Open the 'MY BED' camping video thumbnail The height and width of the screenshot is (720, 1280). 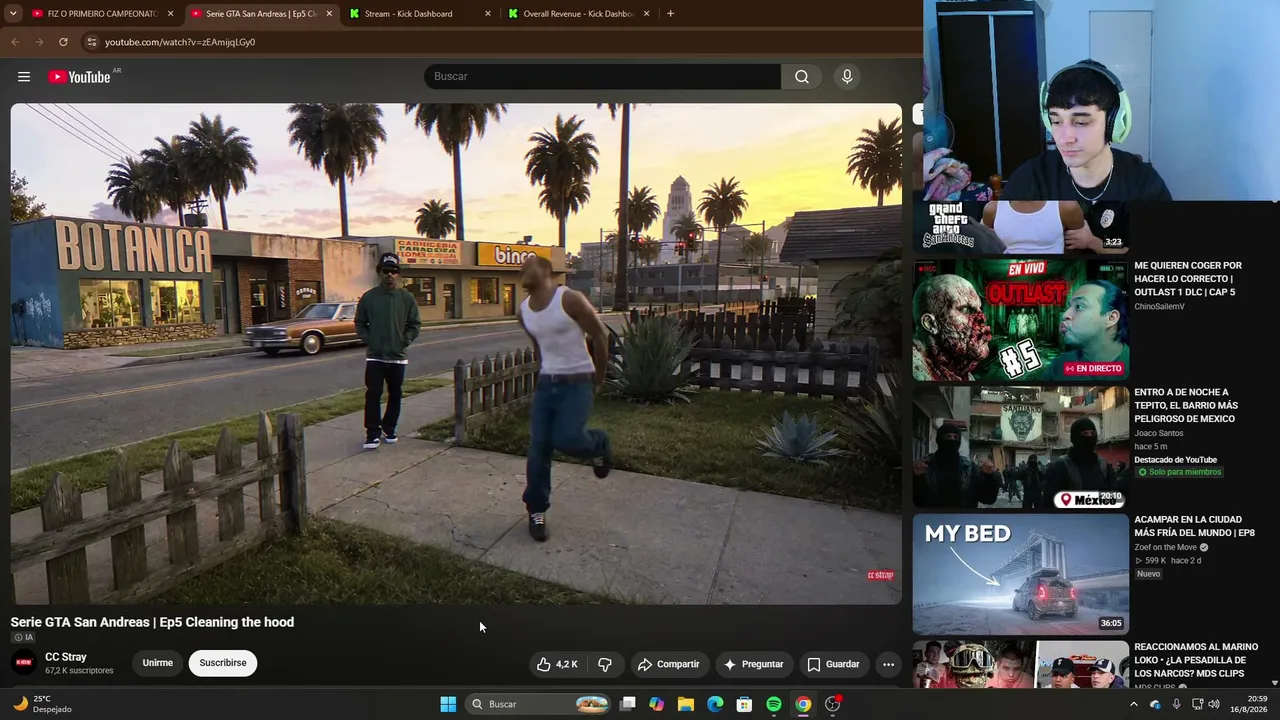coord(1020,575)
